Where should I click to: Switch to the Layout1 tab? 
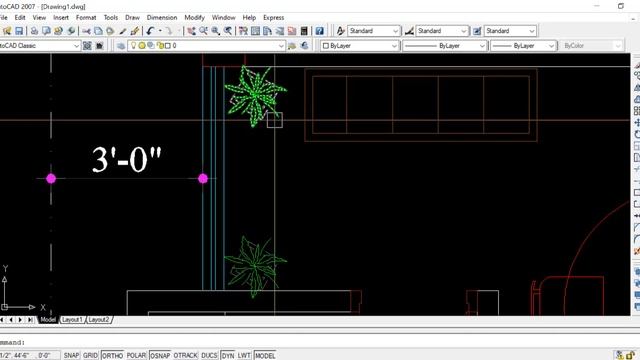(x=72, y=320)
